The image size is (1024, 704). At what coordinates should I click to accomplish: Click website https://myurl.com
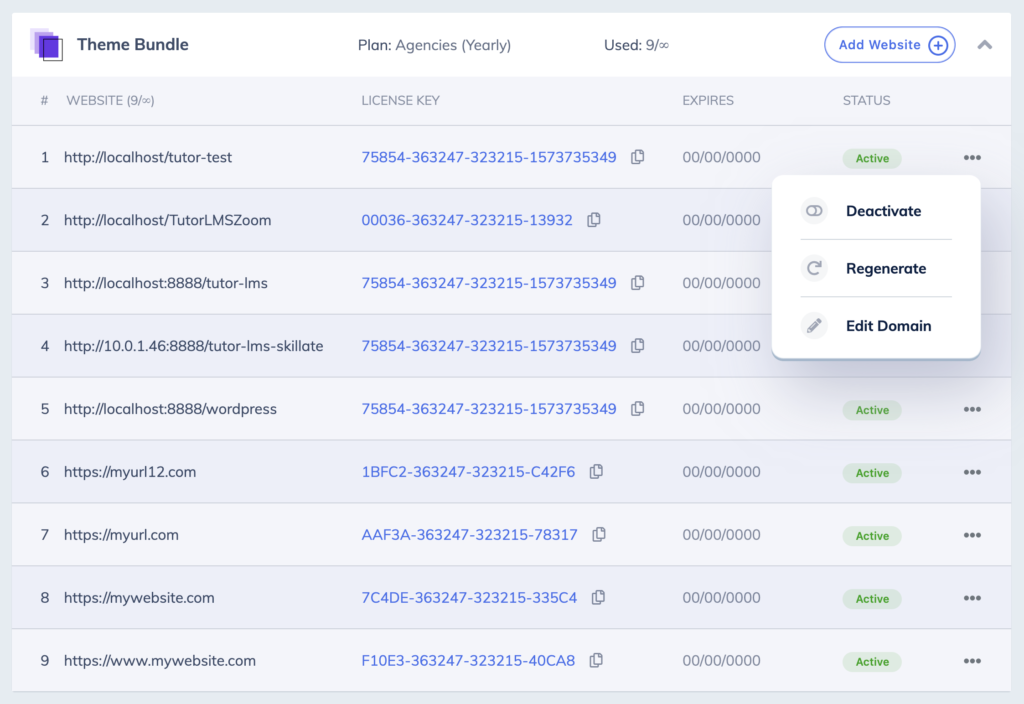pos(121,535)
